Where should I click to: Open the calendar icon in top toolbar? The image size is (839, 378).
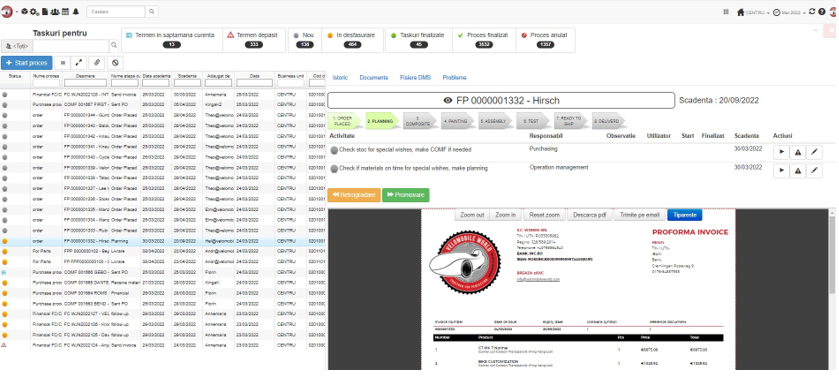[x=65, y=12]
